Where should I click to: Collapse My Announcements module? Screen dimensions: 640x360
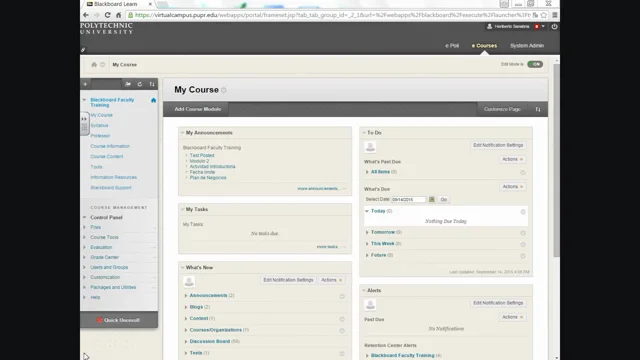[182, 133]
